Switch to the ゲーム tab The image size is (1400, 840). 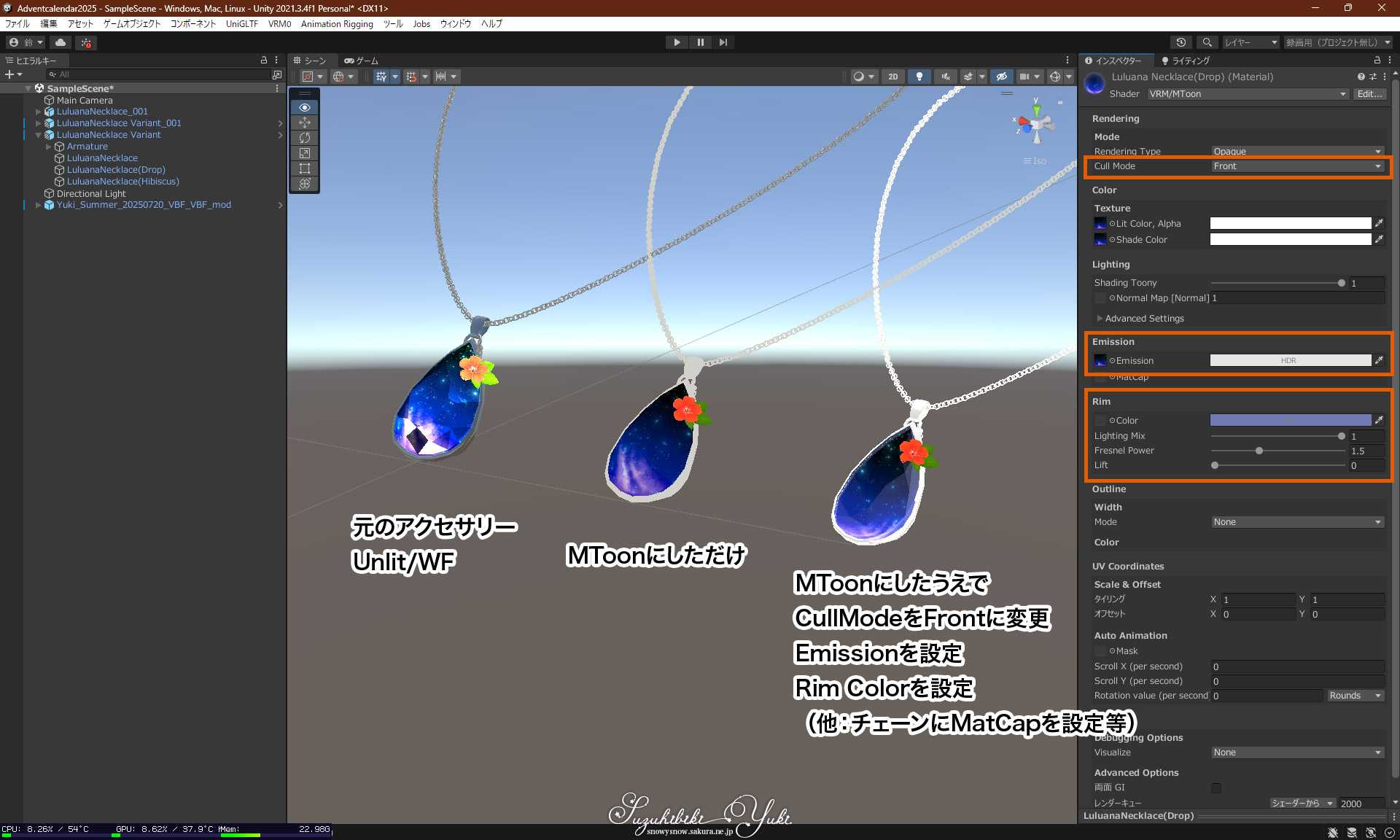(x=362, y=61)
